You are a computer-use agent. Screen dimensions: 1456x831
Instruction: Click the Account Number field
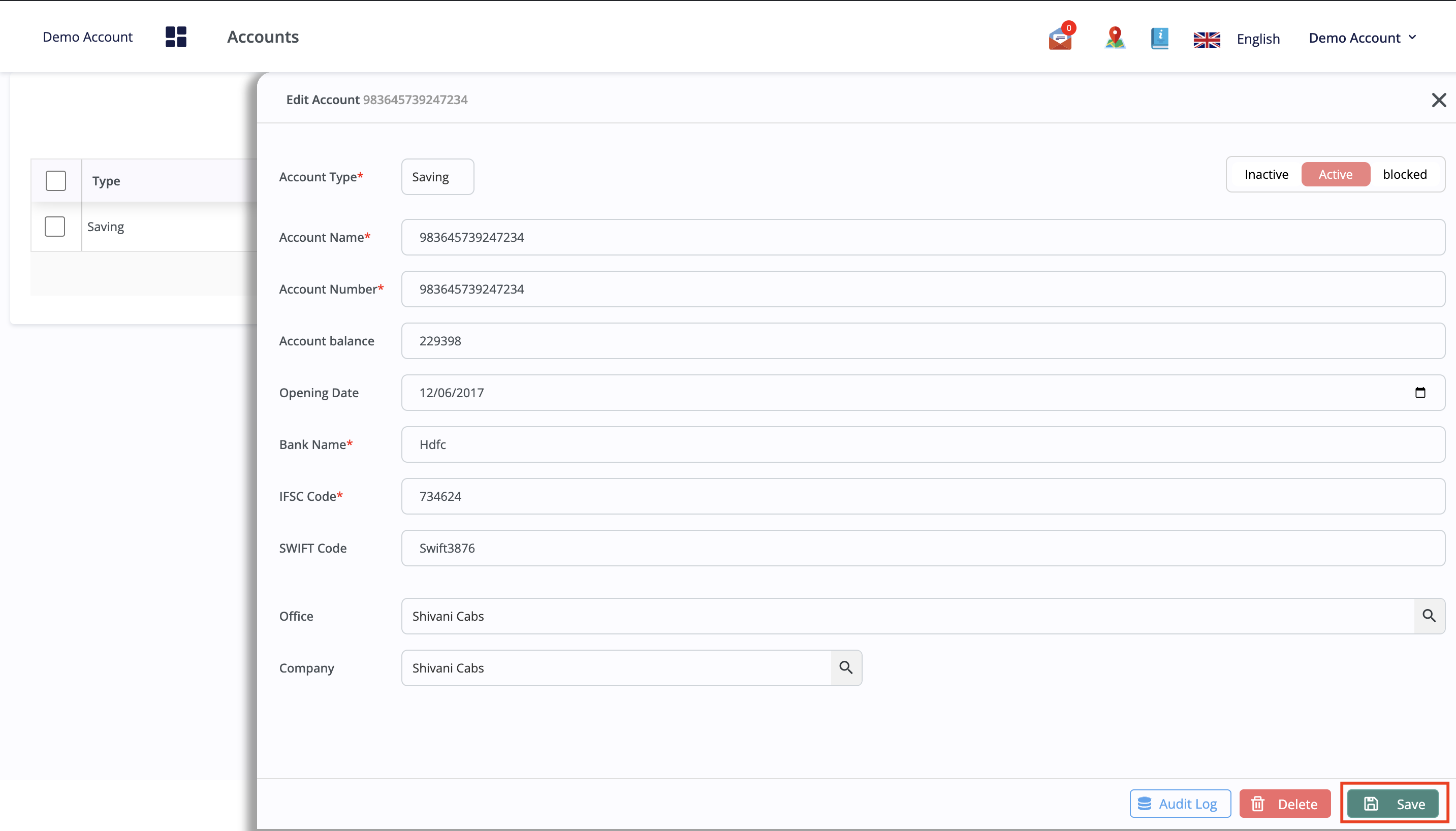(x=923, y=290)
